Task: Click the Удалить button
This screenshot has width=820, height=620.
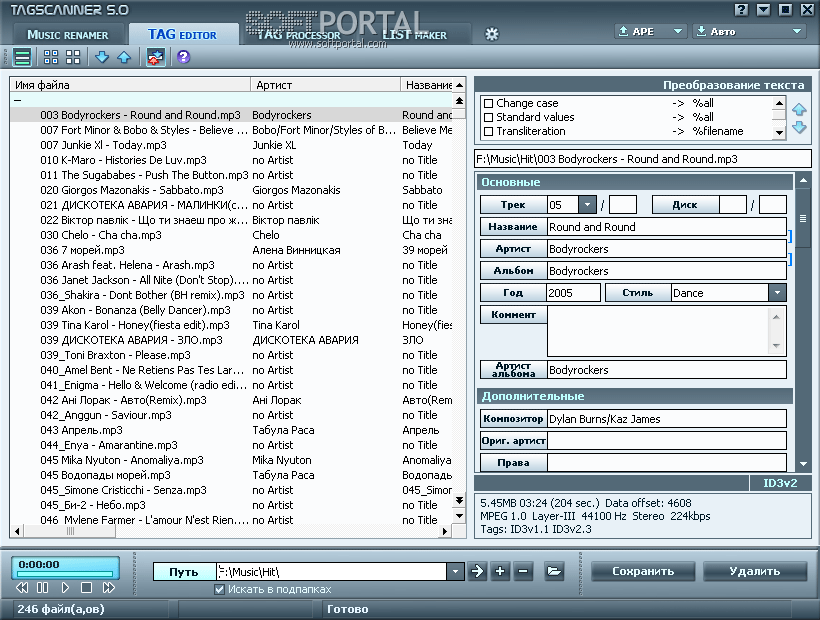Action: pos(754,571)
